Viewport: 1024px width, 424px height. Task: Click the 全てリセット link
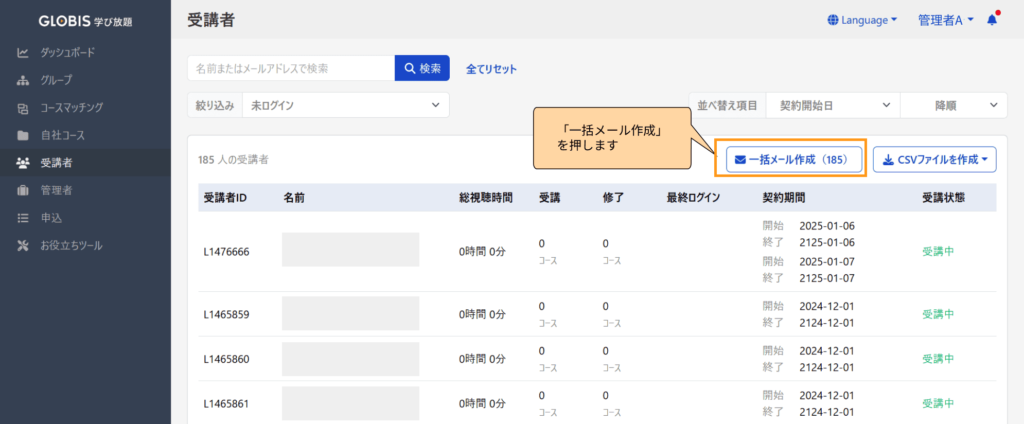pos(492,69)
